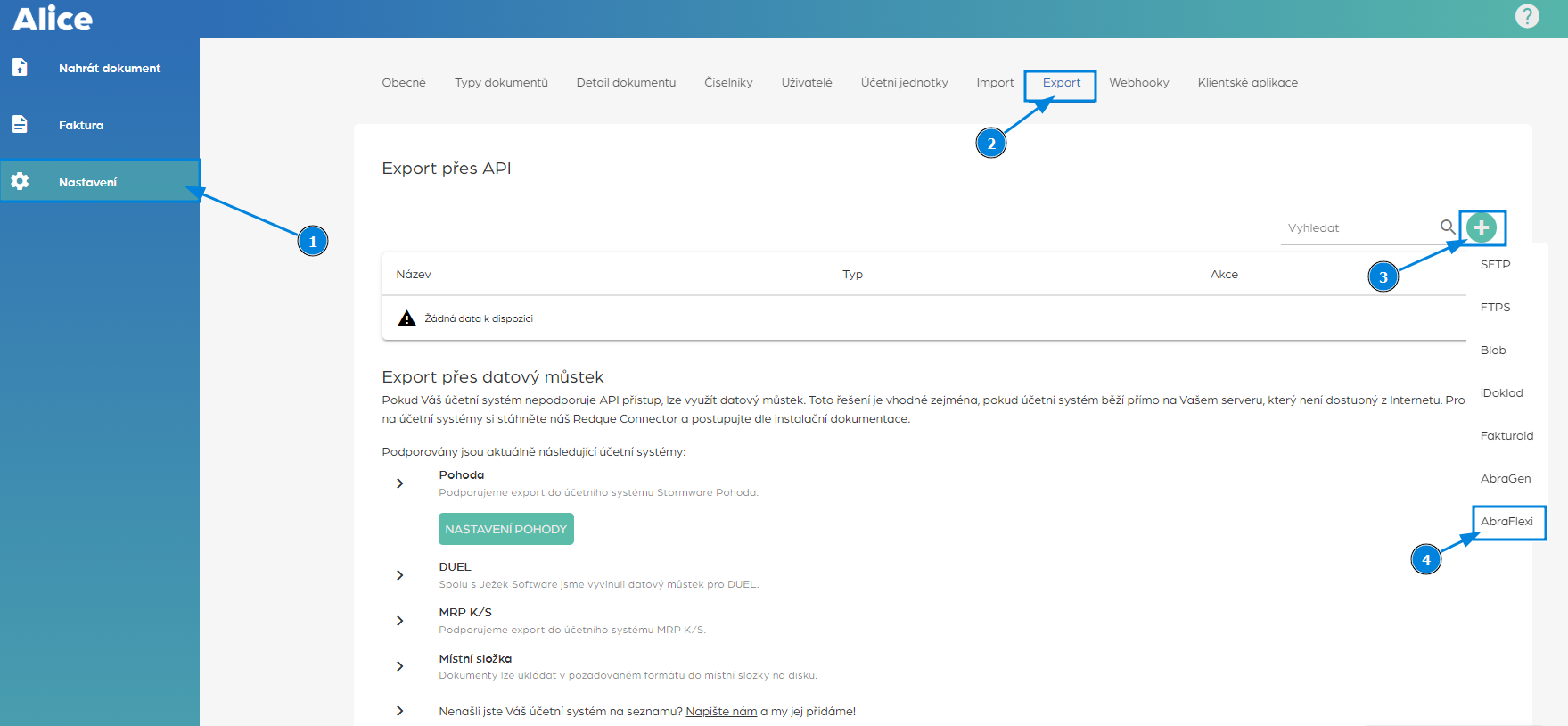The height and width of the screenshot is (726, 1568).
Task: Open Nahrát dokument in sidebar
Action: pos(110,68)
